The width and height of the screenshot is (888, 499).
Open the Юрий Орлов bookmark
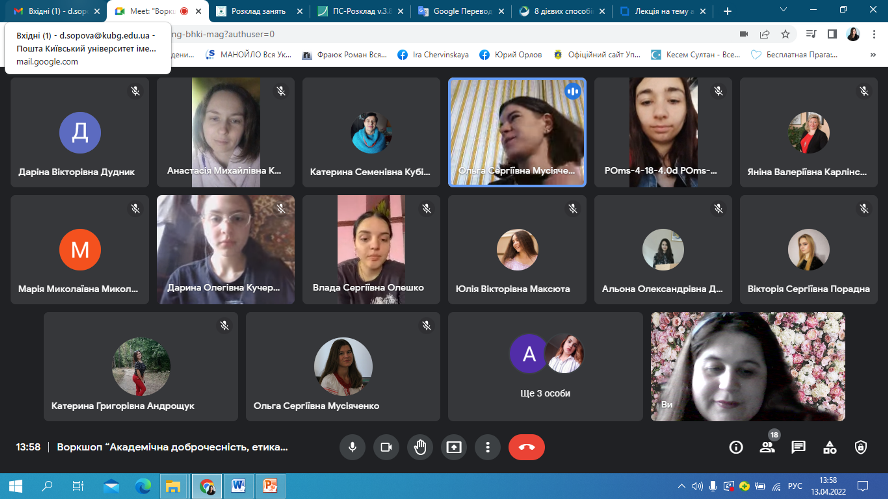[x=511, y=55]
